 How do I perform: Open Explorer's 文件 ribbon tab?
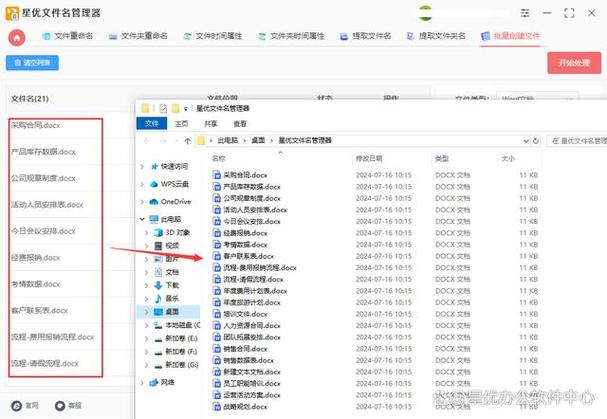[x=151, y=124]
